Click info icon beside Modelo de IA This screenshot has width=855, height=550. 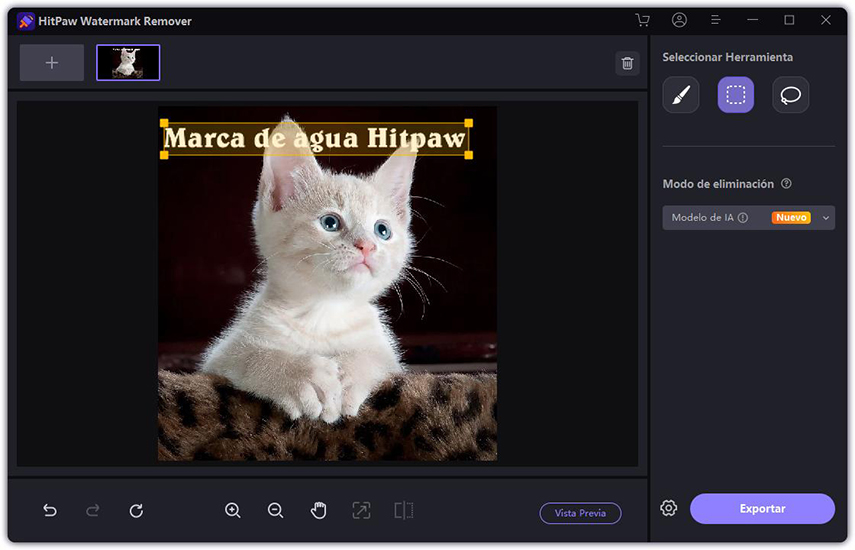click(743, 217)
